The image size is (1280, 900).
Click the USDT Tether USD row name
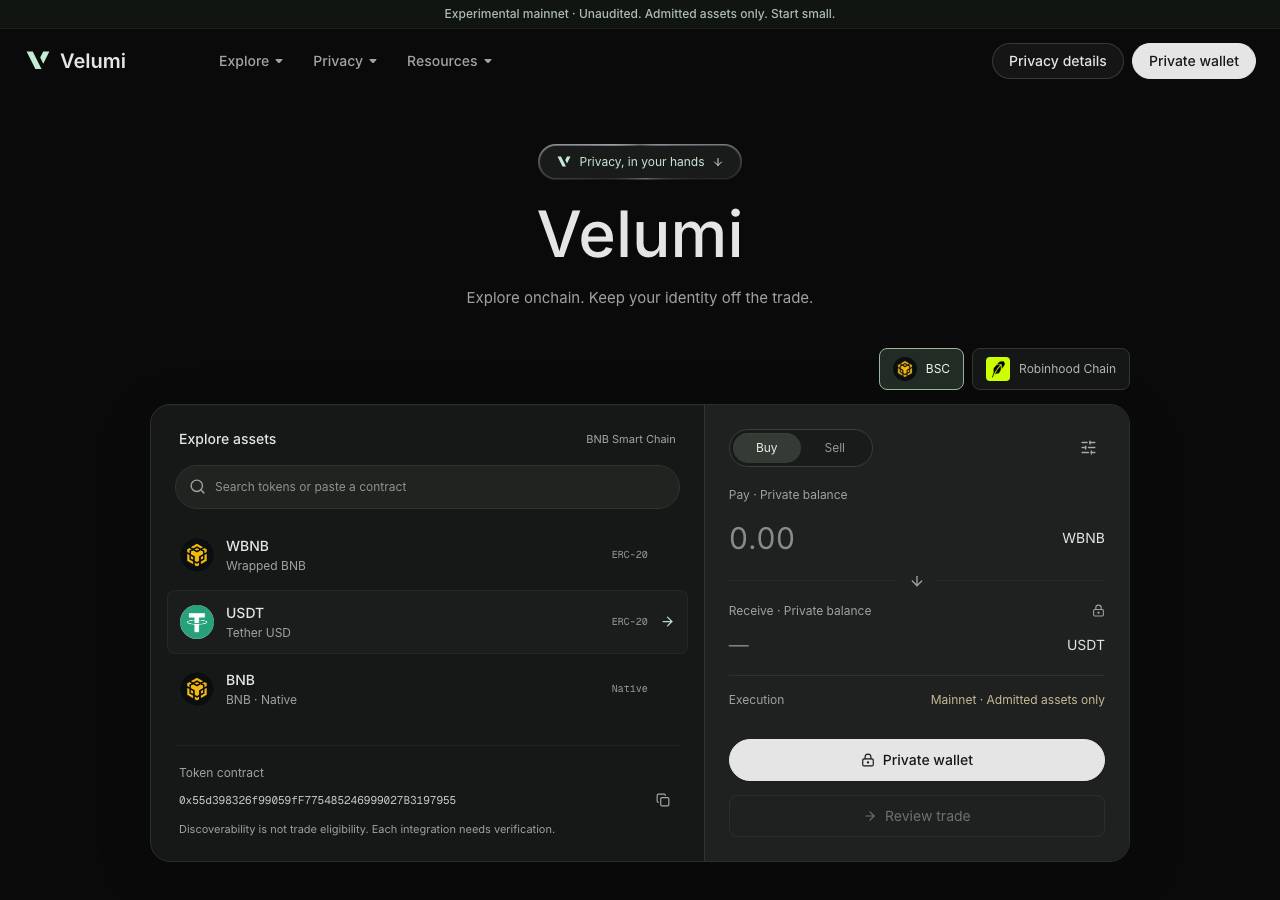pos(258,622)
